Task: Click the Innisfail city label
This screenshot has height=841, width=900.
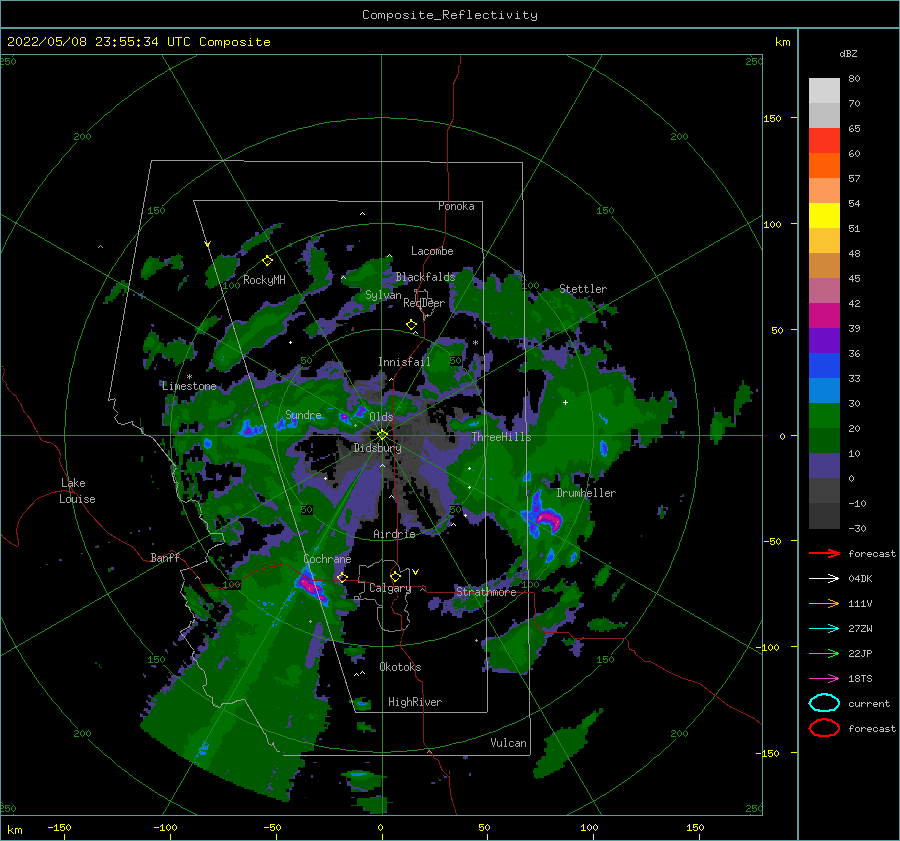Action: click(404, 362)
